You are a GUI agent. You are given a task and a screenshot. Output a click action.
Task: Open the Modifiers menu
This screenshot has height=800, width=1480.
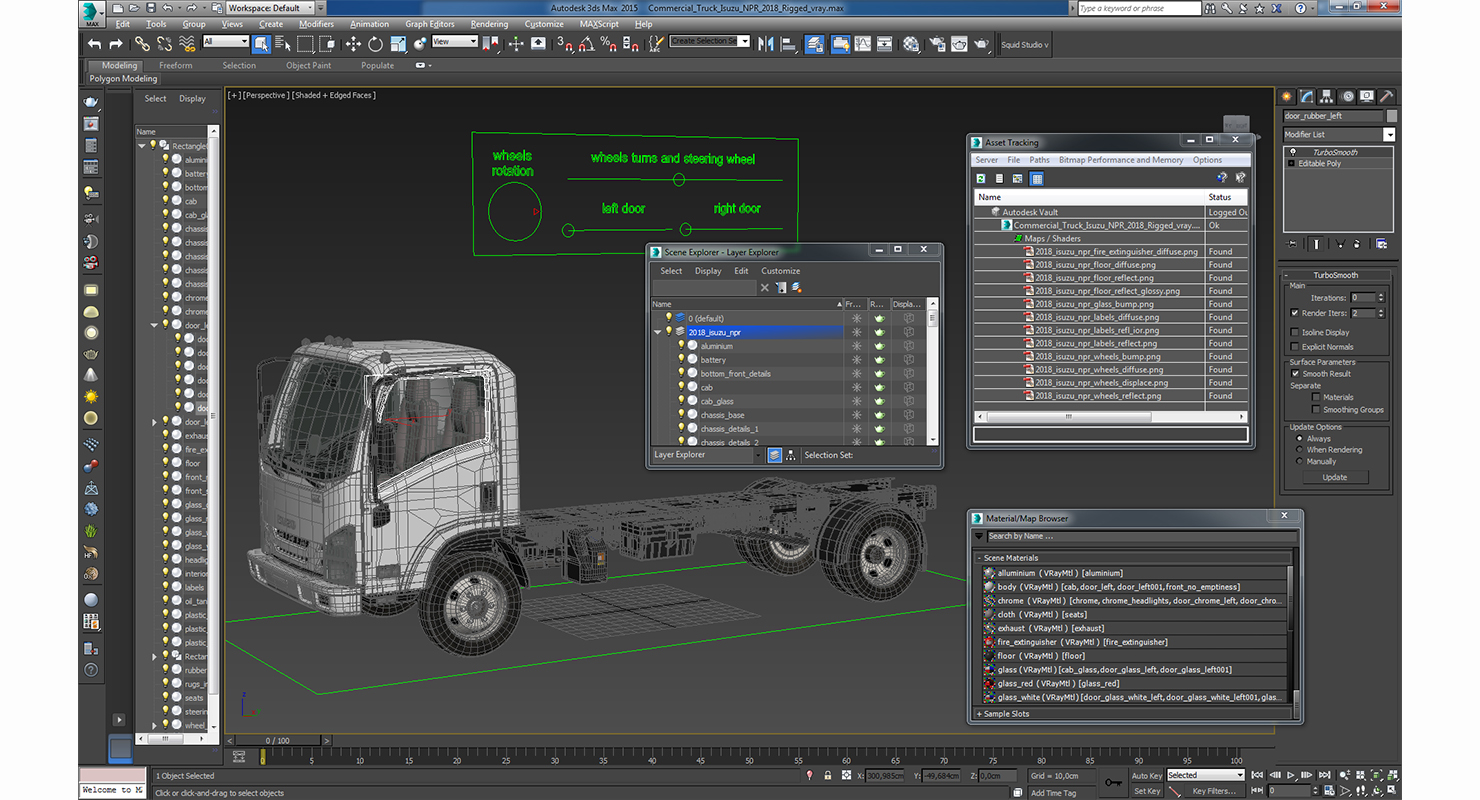tap(316, 24)
